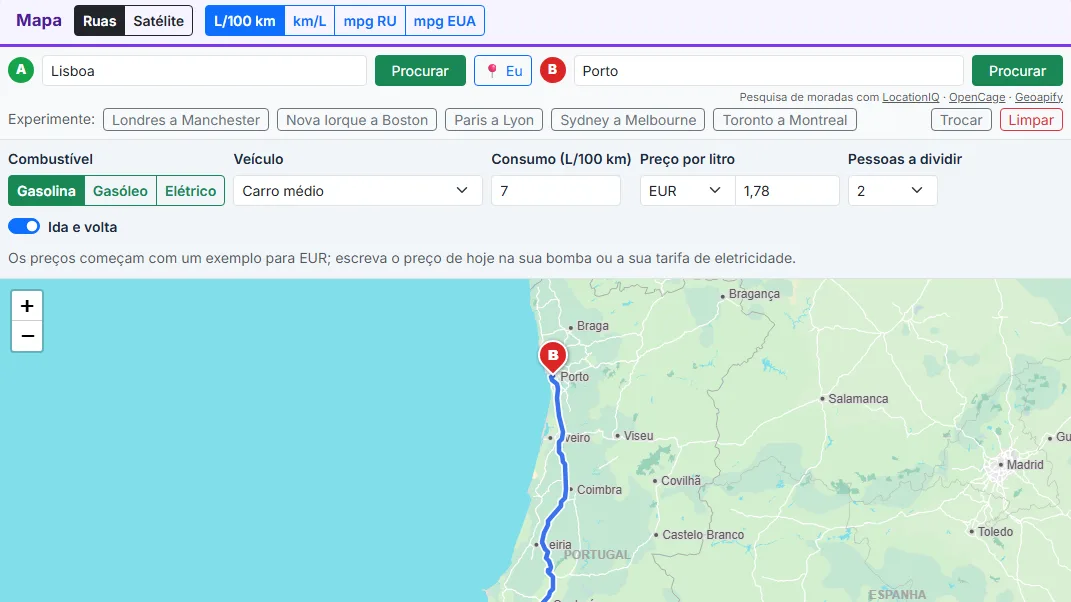This screenshot has width=1071, height=602.
Task: Open the EUR currency dropdown
Action: point(687,191)
